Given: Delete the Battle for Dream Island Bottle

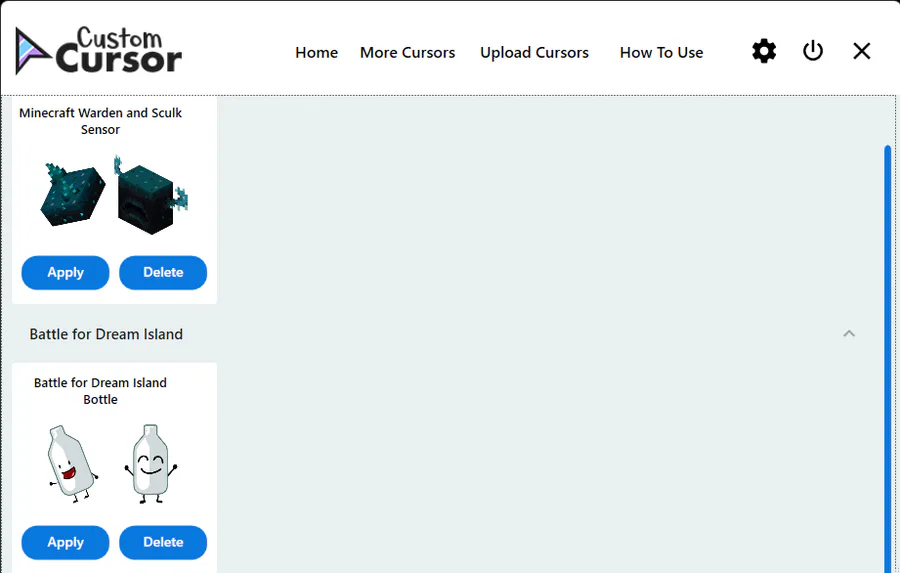Looking at the screenshot, I should (163, 543).
